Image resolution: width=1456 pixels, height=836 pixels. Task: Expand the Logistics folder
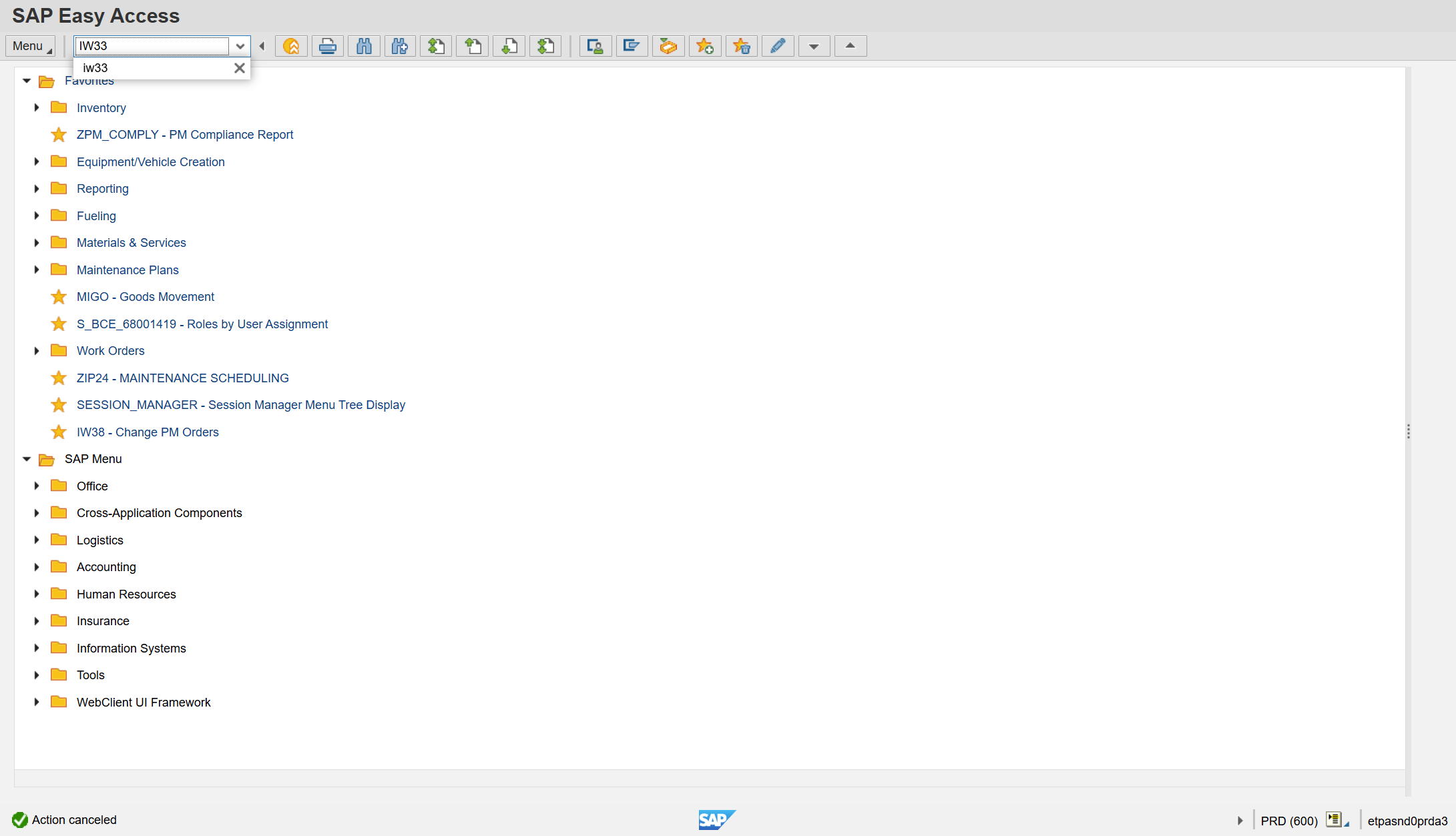tap(37, 540)
